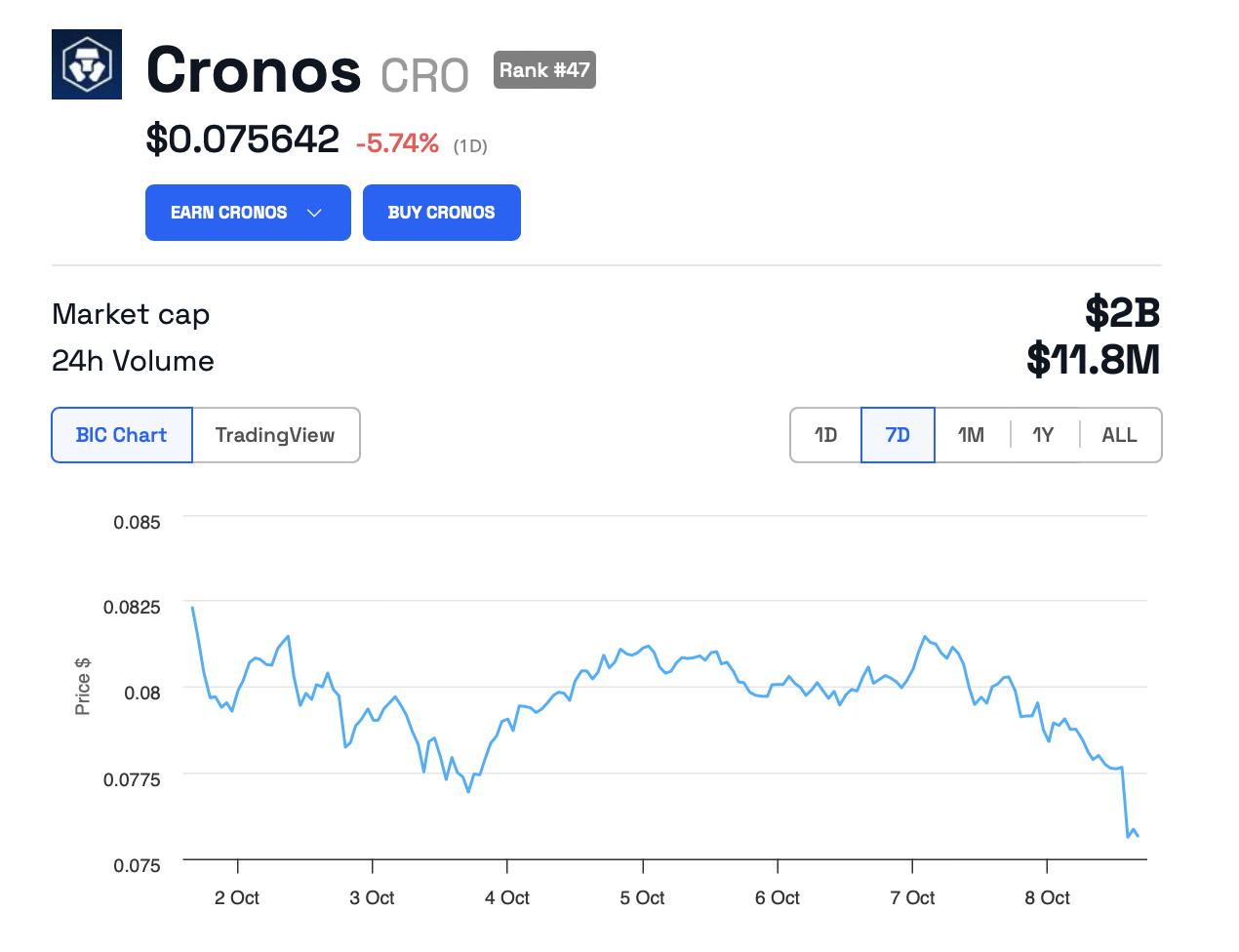Click the $0.075642 current price
This screenshot has width=1239, height=952.
[x=242, y=139]
